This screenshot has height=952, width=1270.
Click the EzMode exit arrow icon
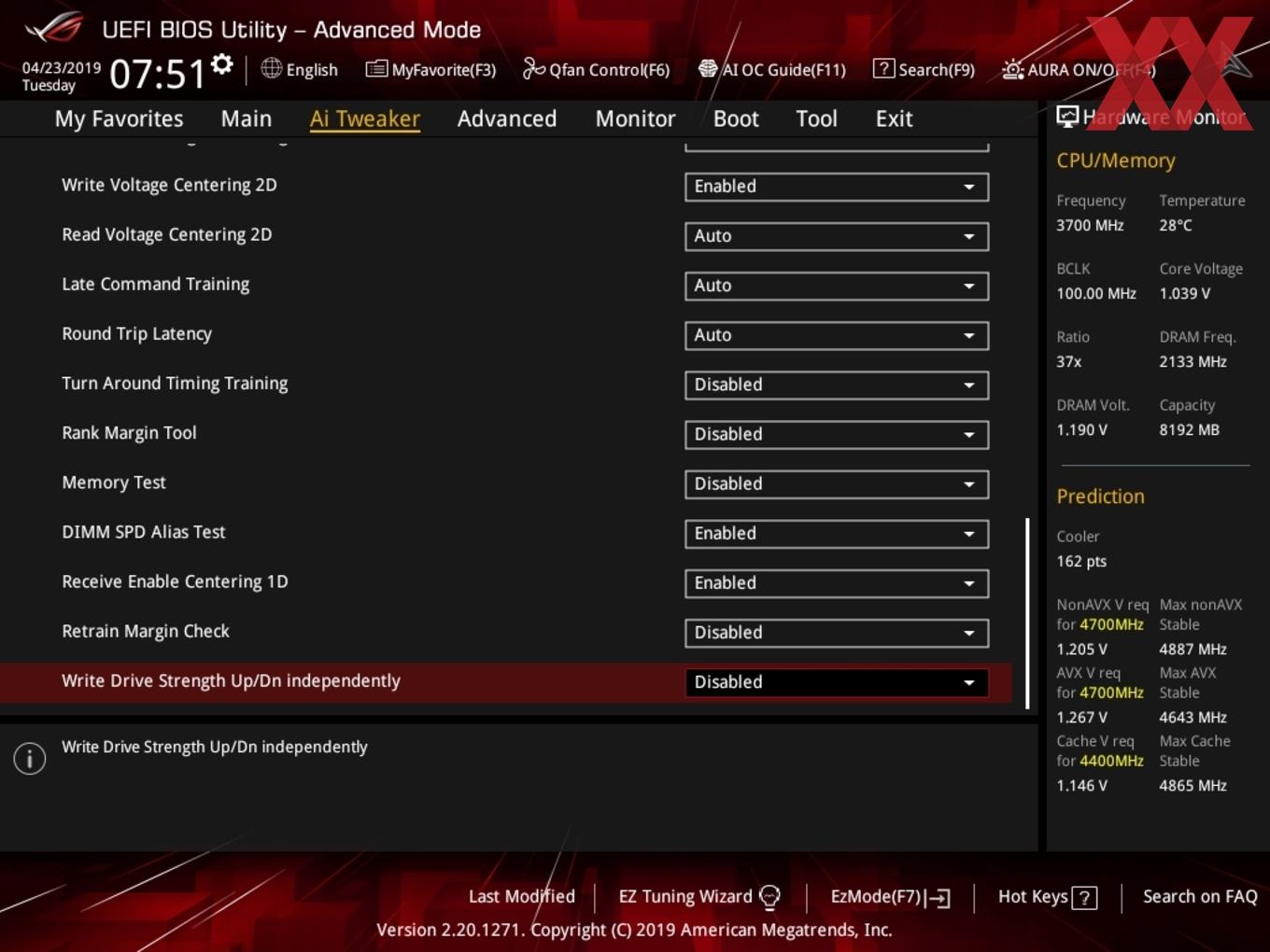point(938,898)
